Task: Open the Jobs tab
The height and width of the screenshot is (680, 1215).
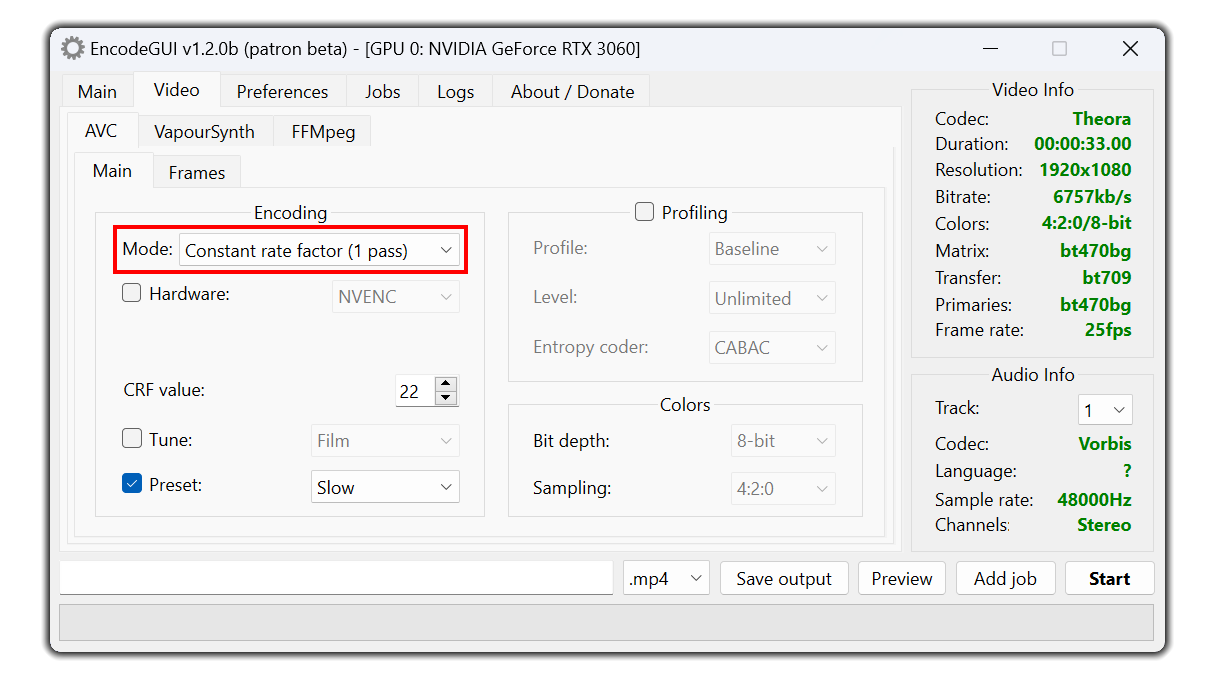Action: 382,91
